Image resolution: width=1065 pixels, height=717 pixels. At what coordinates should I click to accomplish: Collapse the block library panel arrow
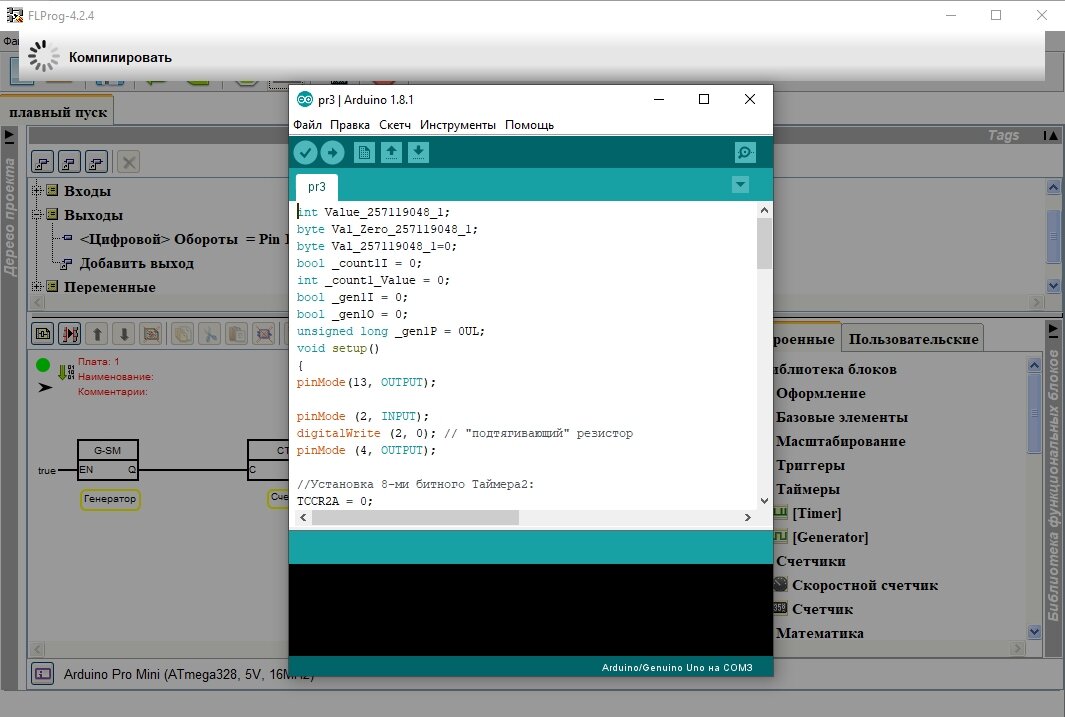(1053, 329)
